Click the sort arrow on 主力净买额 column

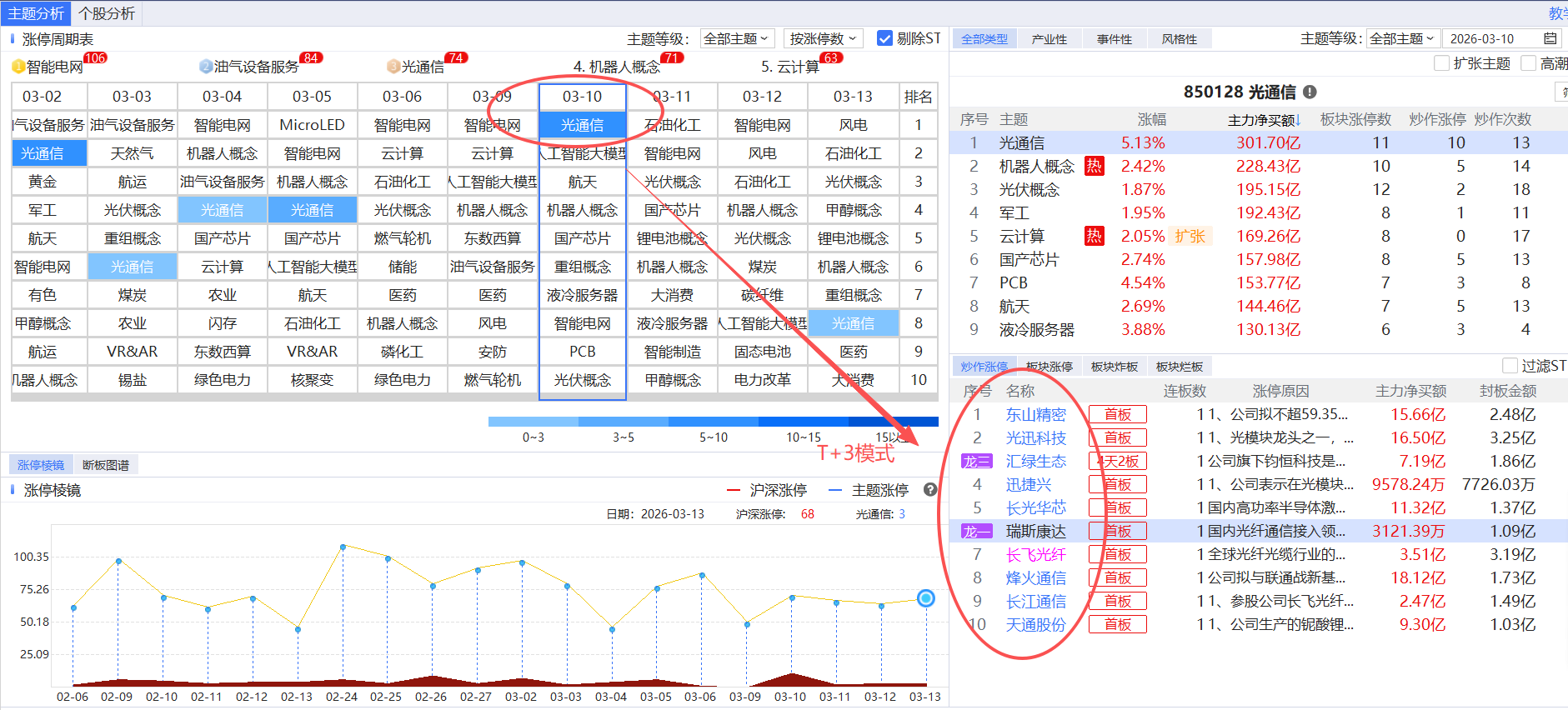[1298, 120]
